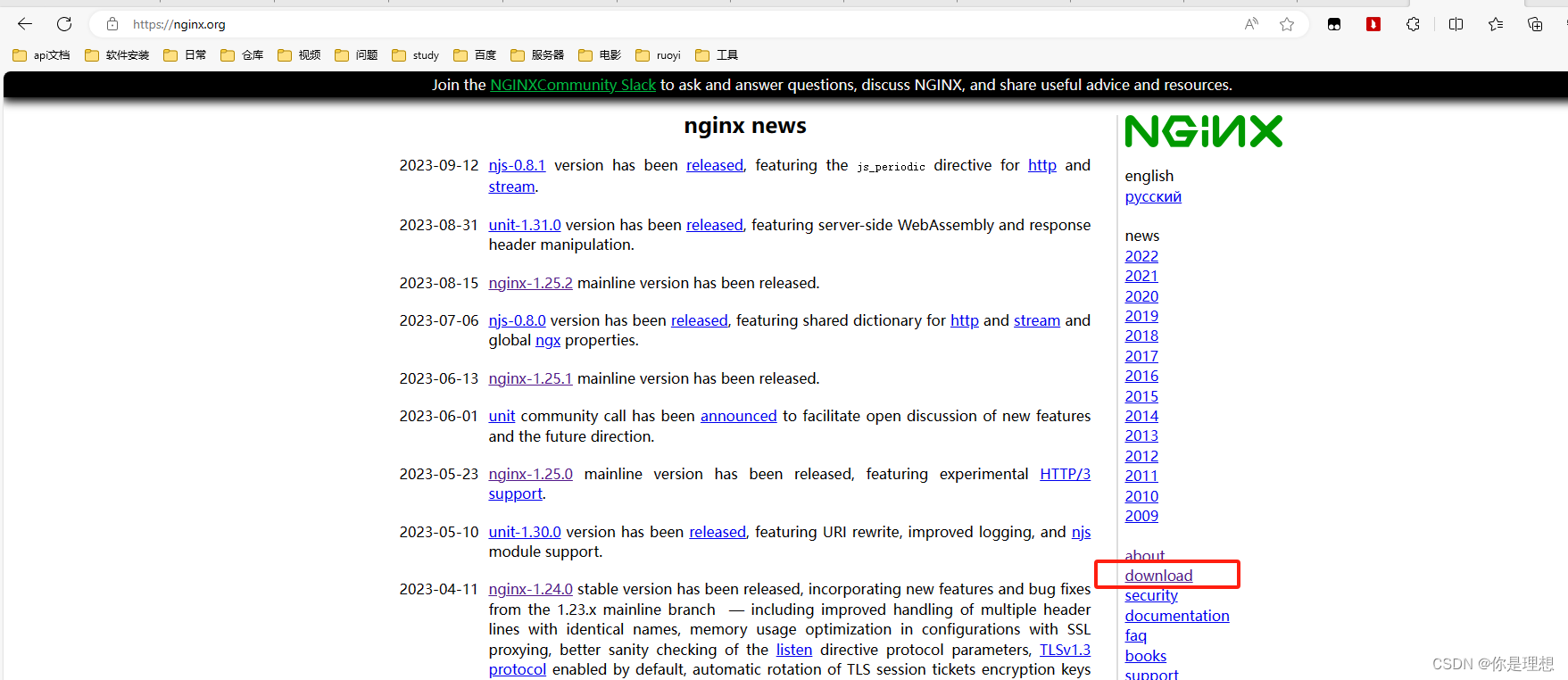Open 2012 news archive
Viewport: 1568px width, 680px height.
click(1141, 456)
